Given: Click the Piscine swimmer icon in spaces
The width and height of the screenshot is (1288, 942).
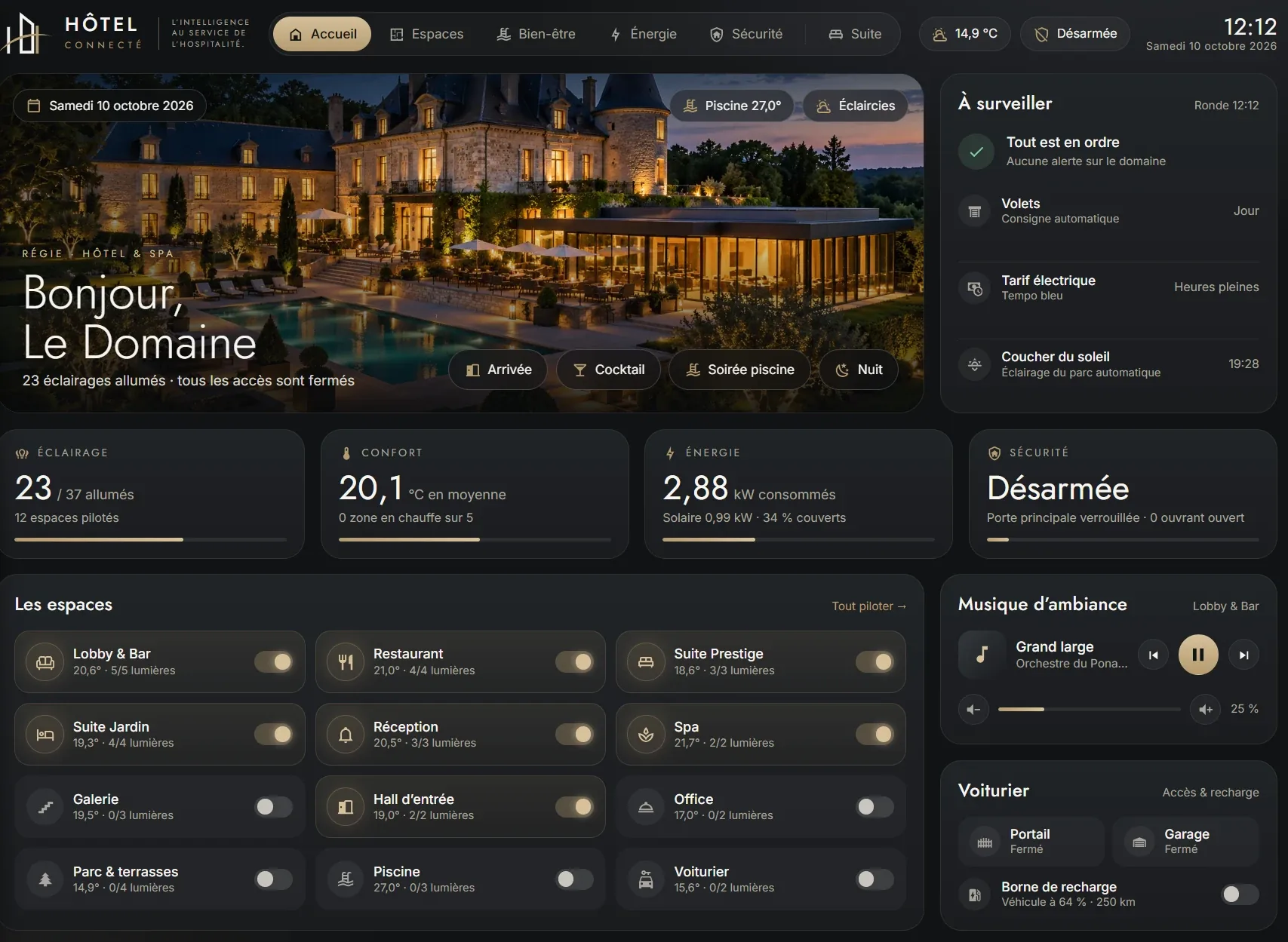Looking at the screenshot, I should click(346, 879).
